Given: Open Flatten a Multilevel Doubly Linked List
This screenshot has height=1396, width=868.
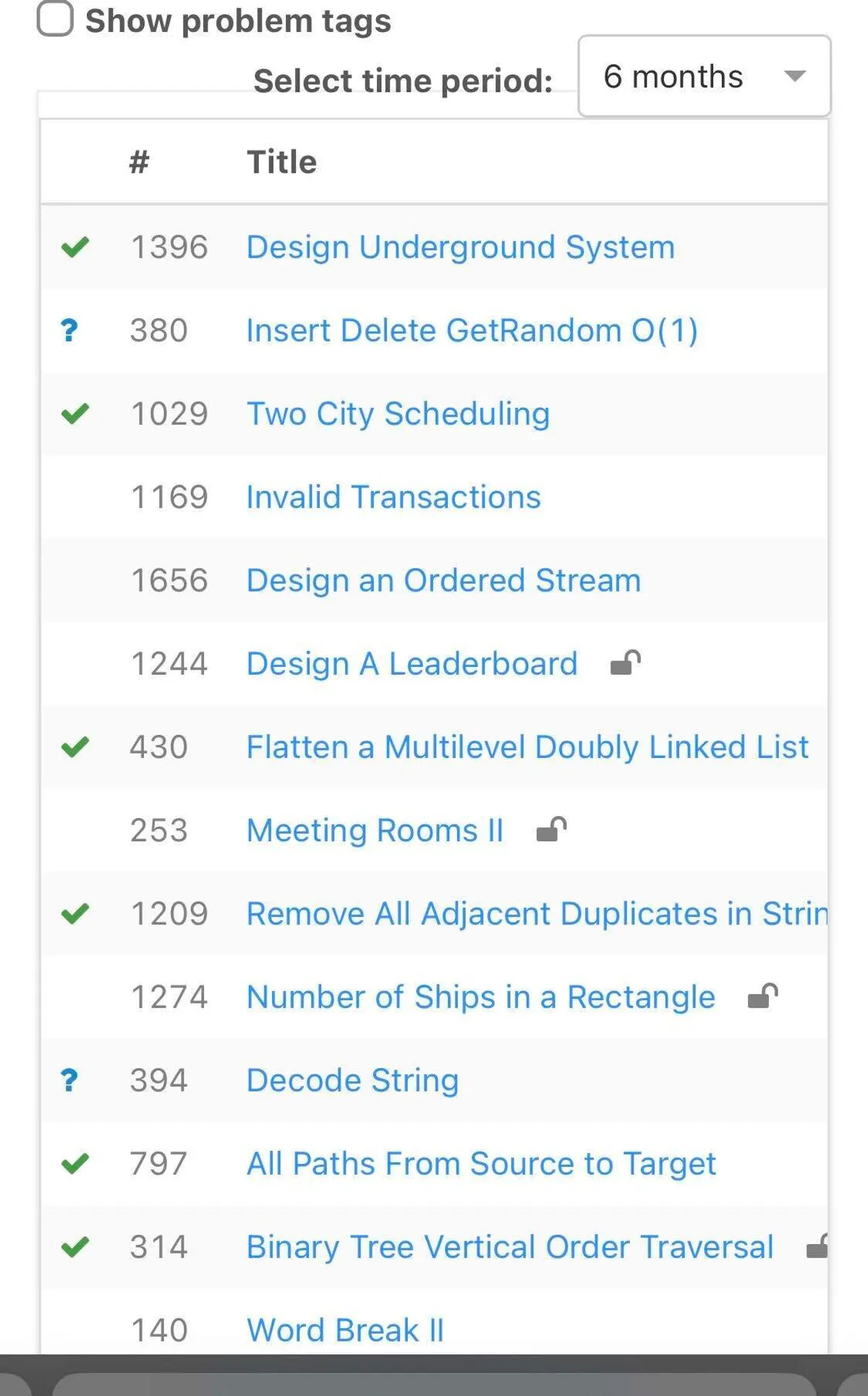Looking at the screenshot, I should (x=527, y=747).
